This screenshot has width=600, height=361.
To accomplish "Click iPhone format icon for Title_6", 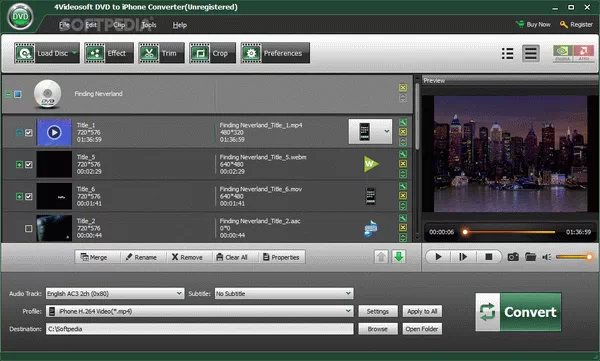I will [x=370, y=196].
